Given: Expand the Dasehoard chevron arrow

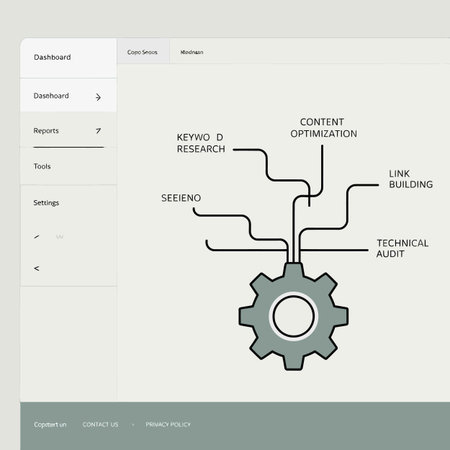Looking at the screenshot, I should coord(98,97).
